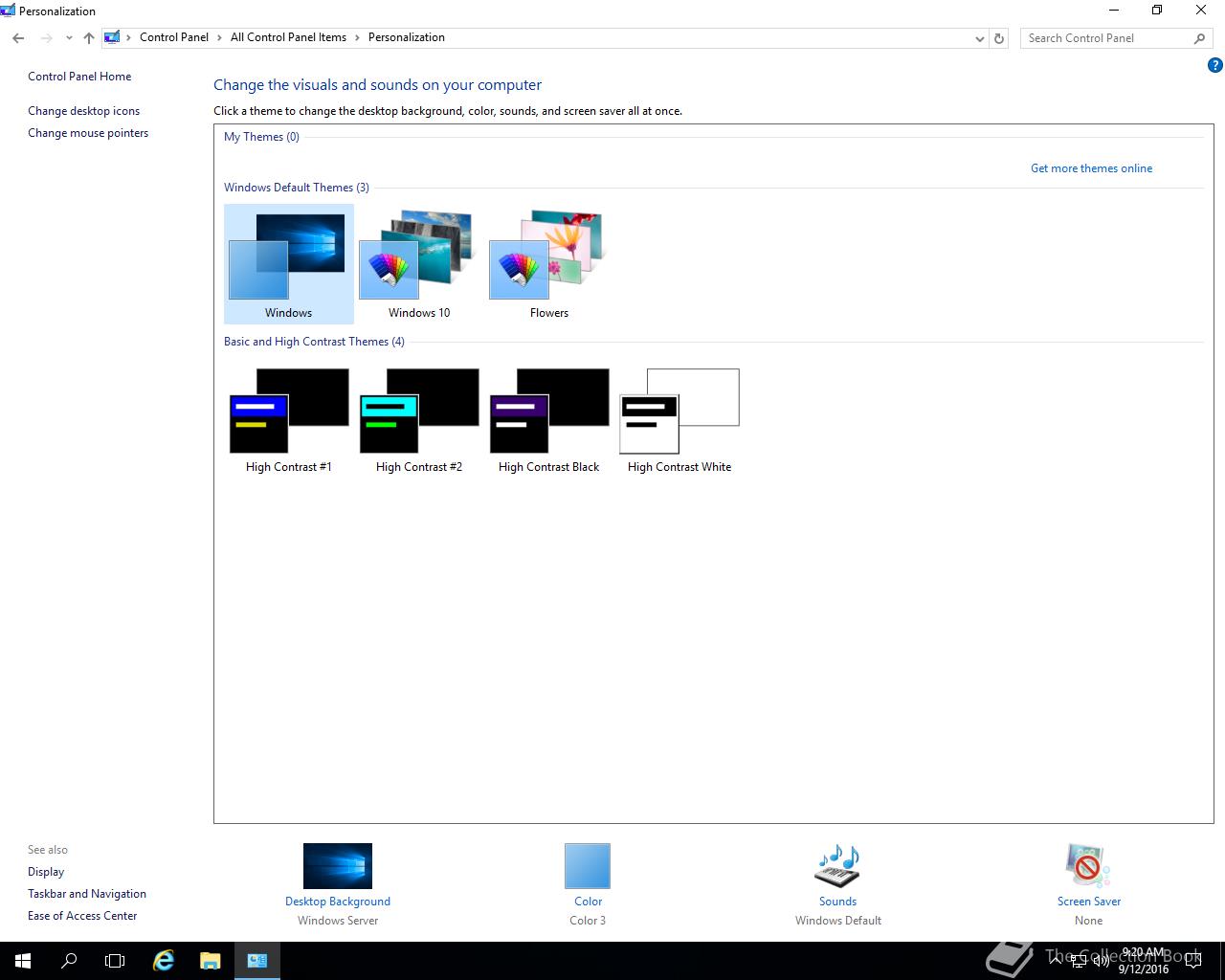Screen dimensions: 1225x980
Task: Select the Windows default theme
Action: coord(288,264)
